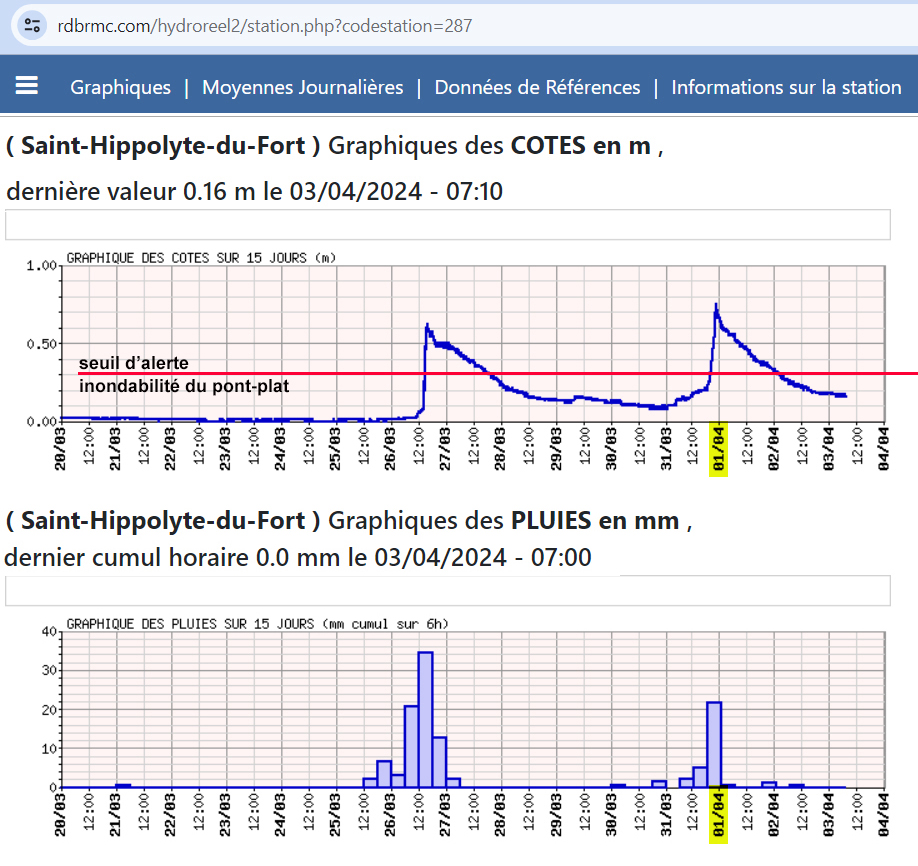Click the empty box above the COTES graph
The width and height of the screenshot is (918, 866).
(447, 225)
